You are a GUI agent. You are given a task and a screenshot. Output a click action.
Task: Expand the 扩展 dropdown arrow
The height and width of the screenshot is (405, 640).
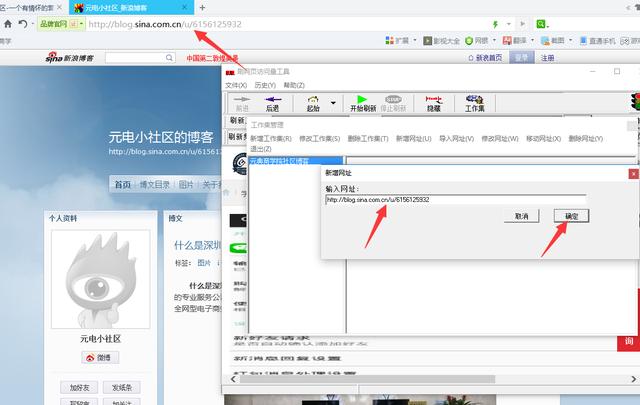[x=415, y=40]
